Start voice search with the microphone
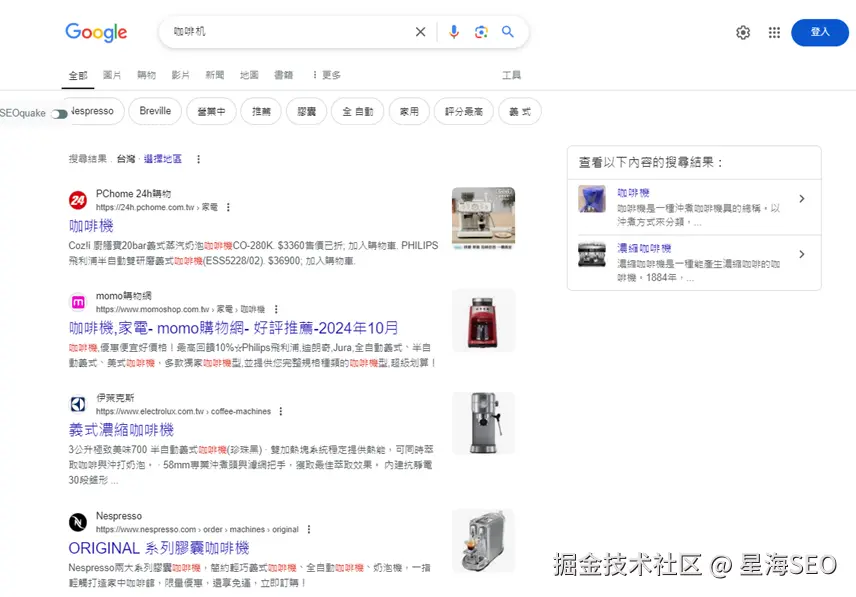The width and height of the screenshot is (856, 597). click(454, 32)
